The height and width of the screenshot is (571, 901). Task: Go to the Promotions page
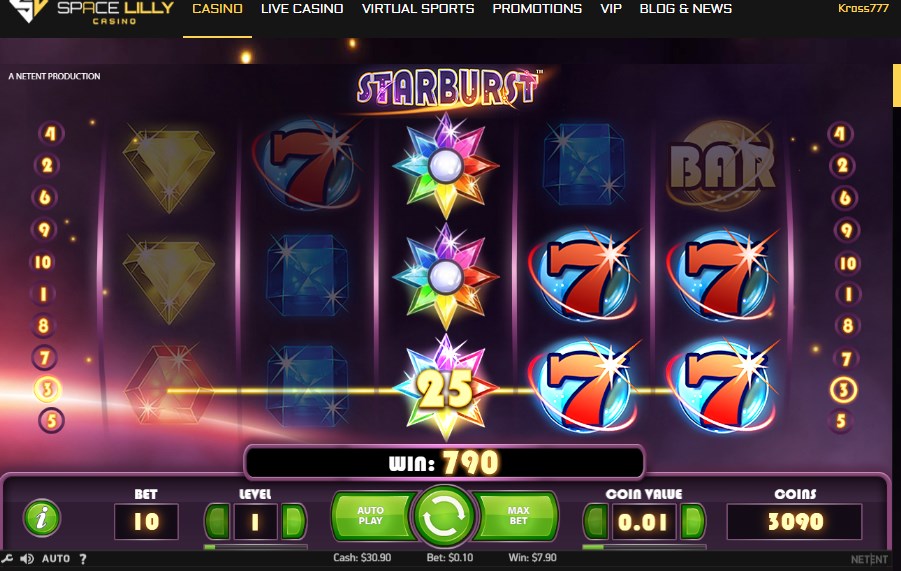point(537,9)
